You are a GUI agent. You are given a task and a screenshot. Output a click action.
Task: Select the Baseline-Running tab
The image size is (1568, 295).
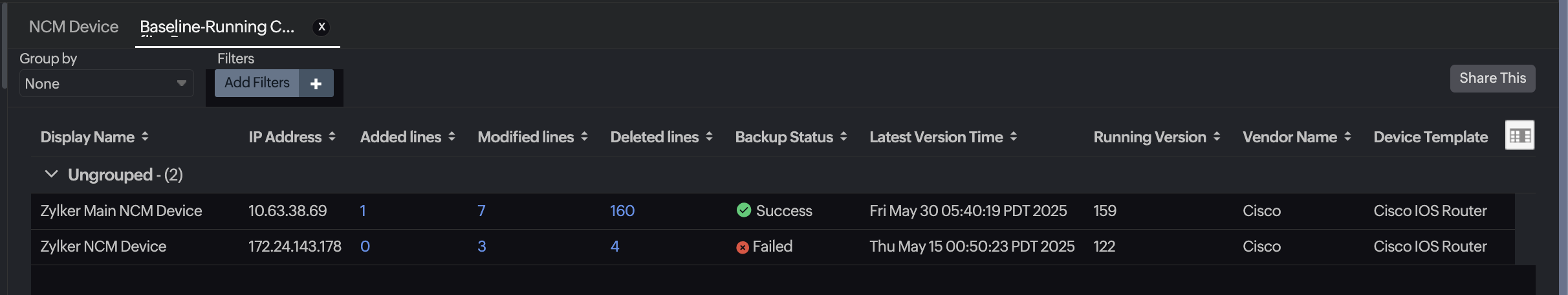coord(217,27)
